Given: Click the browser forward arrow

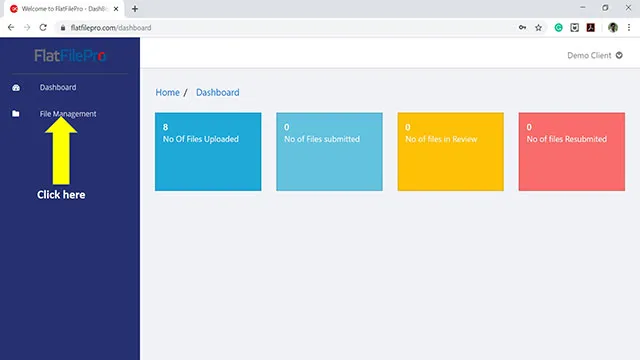Looking at the screenshot, I should coord(27,28).
